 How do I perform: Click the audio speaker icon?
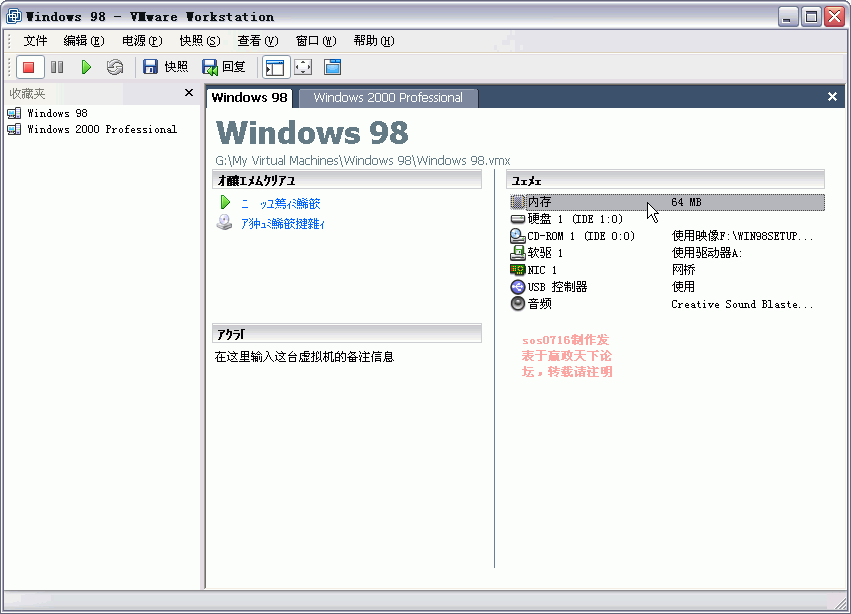(518, 303)
